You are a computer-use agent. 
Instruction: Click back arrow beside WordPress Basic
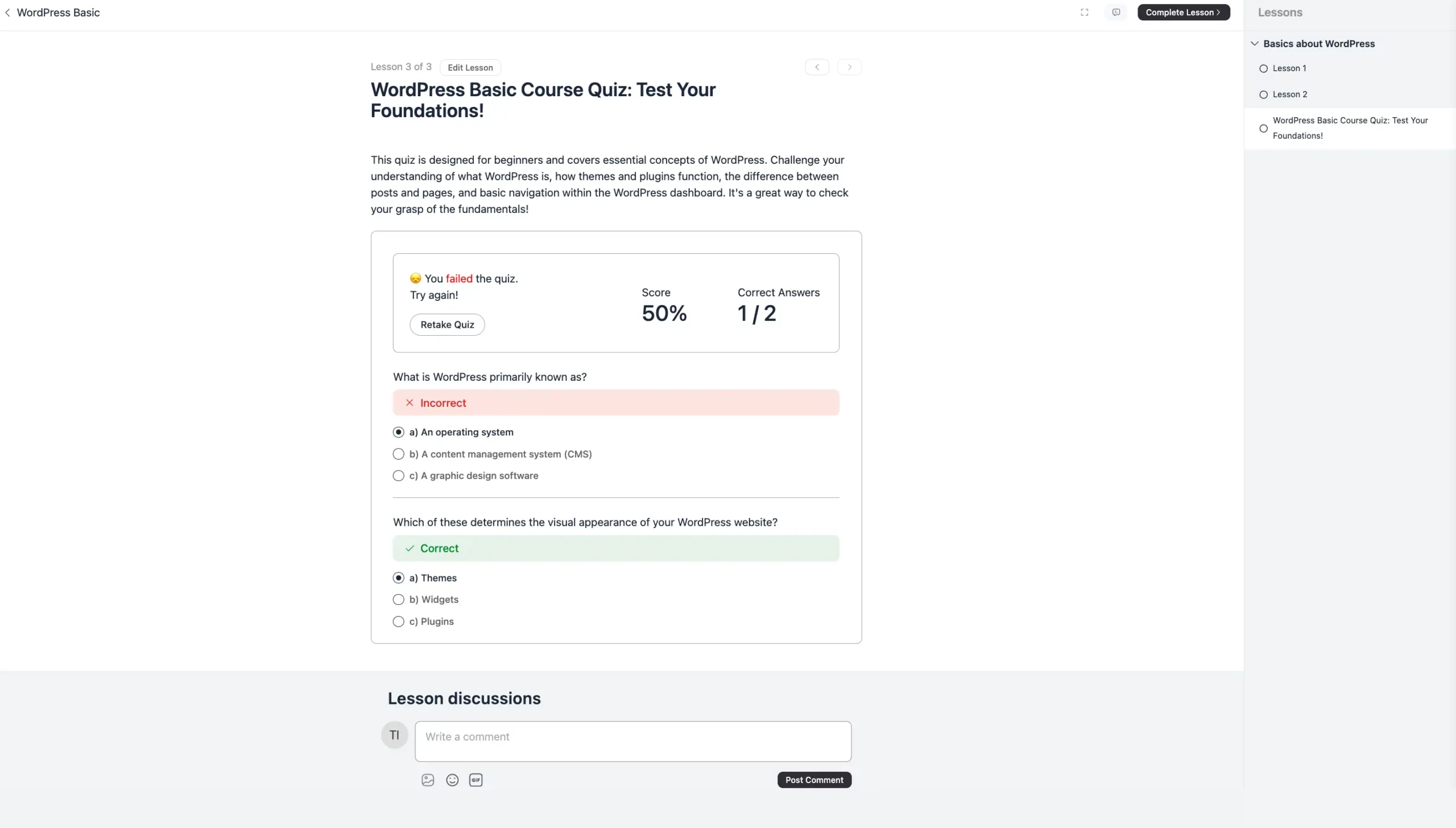(x=7, y=13)
